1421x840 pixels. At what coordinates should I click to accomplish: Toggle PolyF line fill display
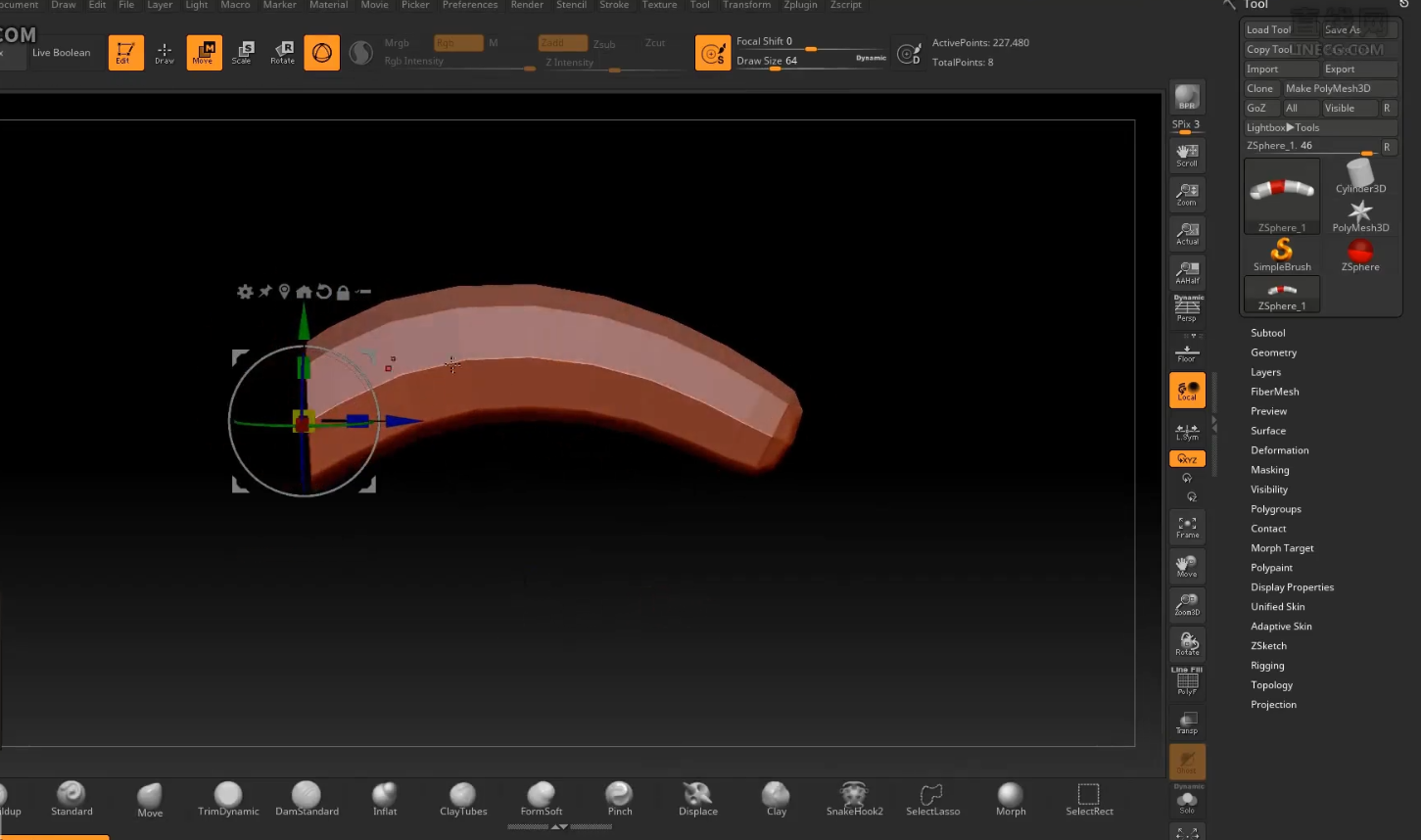(x=1187, y=681)
